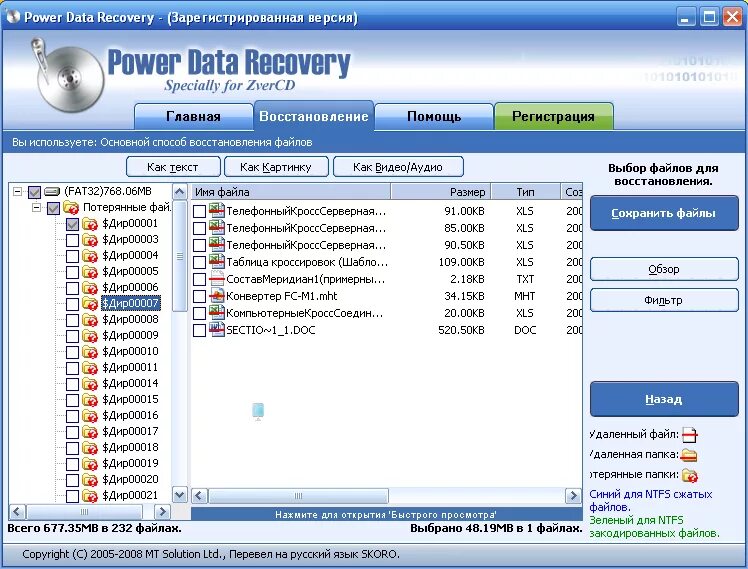Click the TXT icon of СоставМеридиан1 file

[217, 279]
